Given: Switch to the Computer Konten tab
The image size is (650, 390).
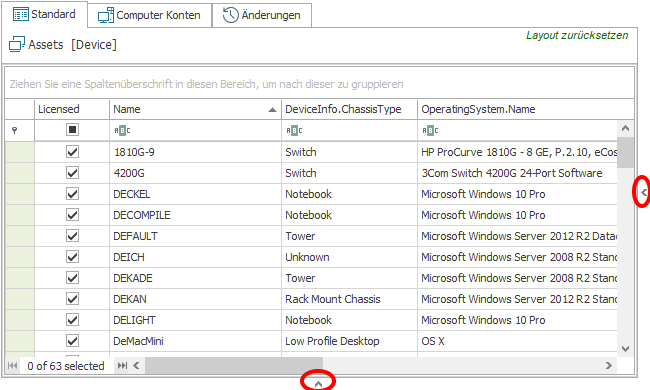Looking at the screenshot, I should 150,15.
